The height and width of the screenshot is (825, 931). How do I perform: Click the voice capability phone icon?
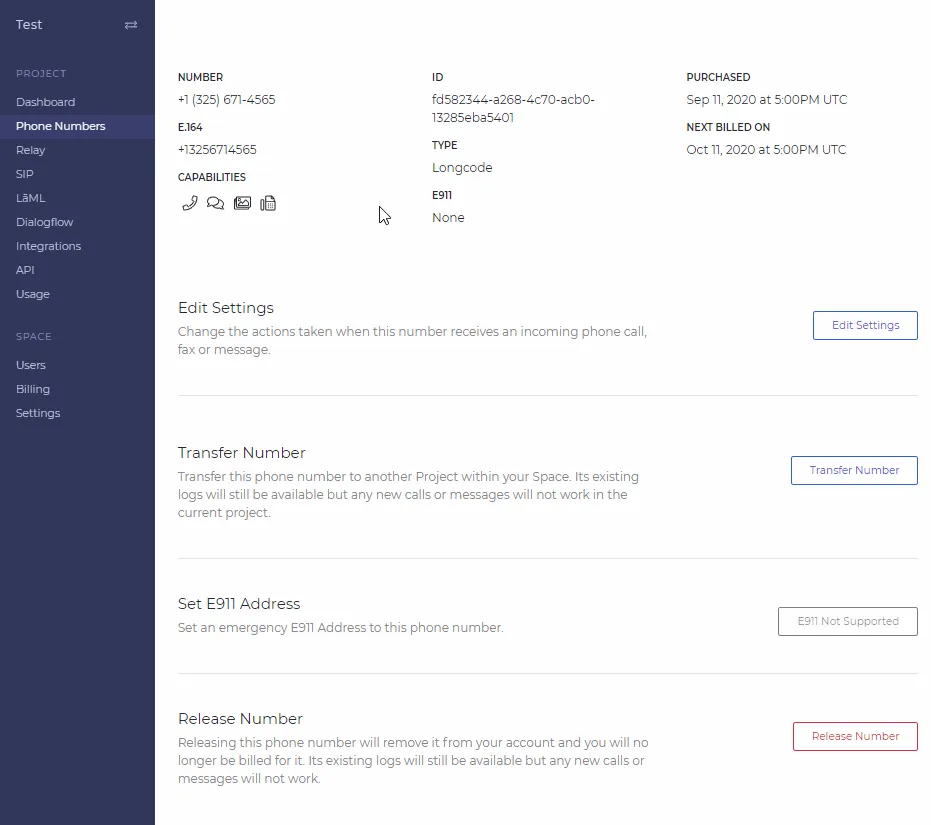[x=189, y=203]
